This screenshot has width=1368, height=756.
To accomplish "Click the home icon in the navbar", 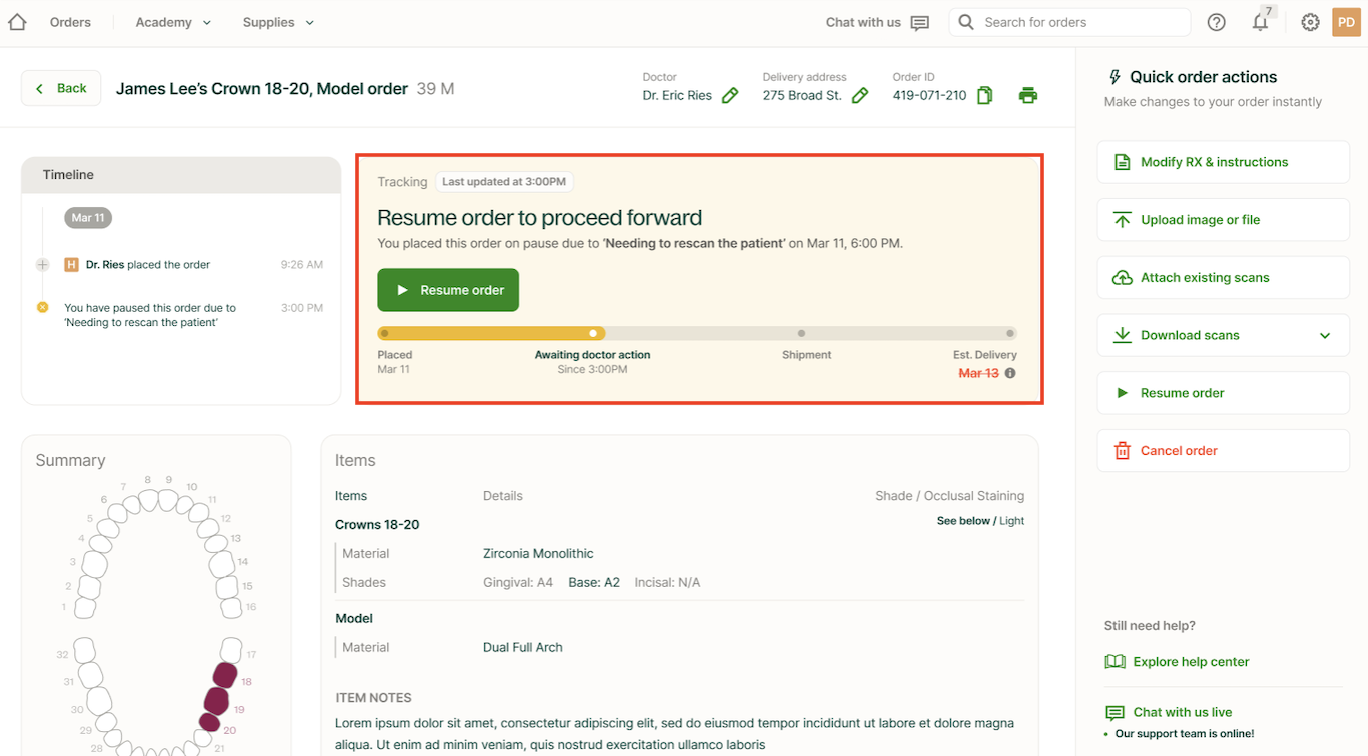I will click(17, 22).
